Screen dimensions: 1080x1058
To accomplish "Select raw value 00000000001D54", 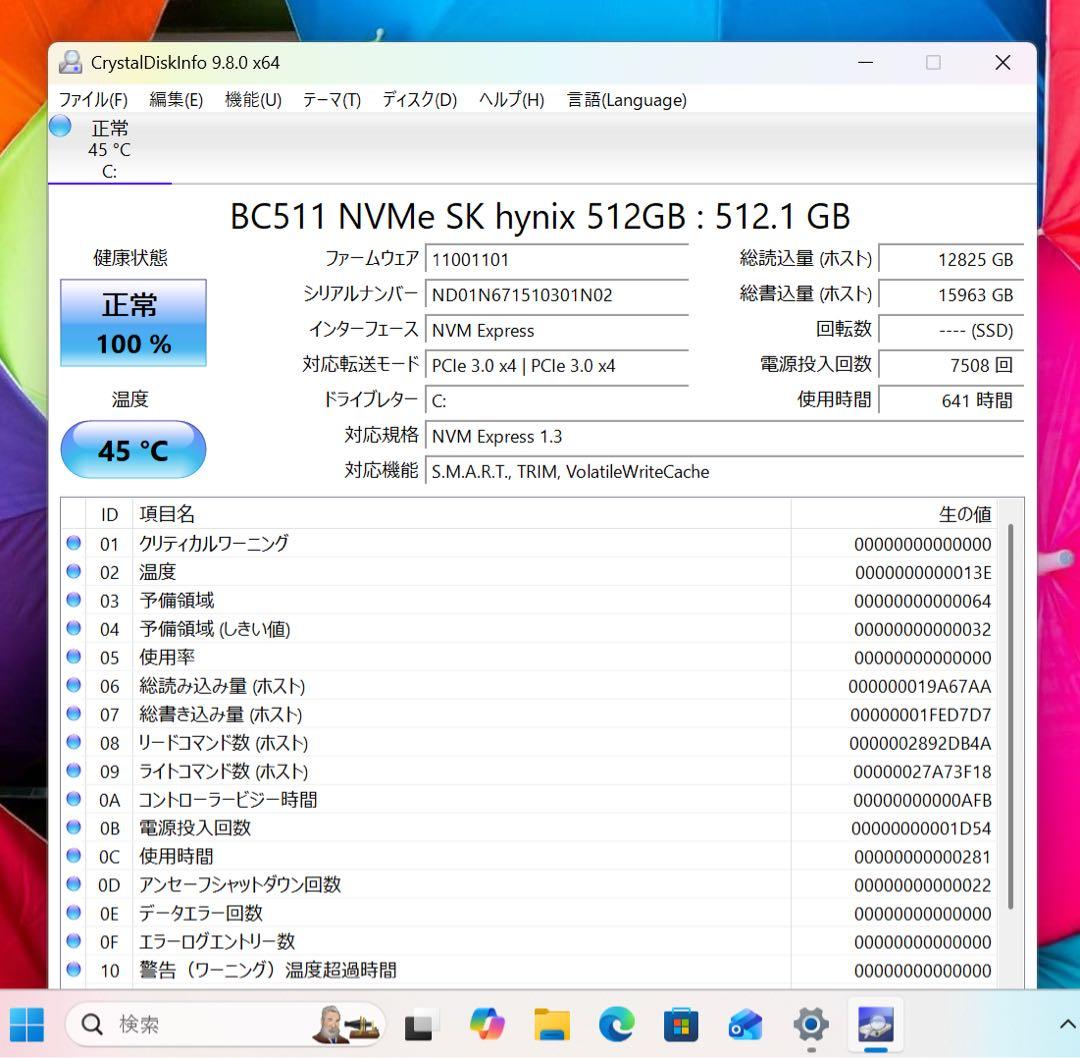I will [921, 829].
